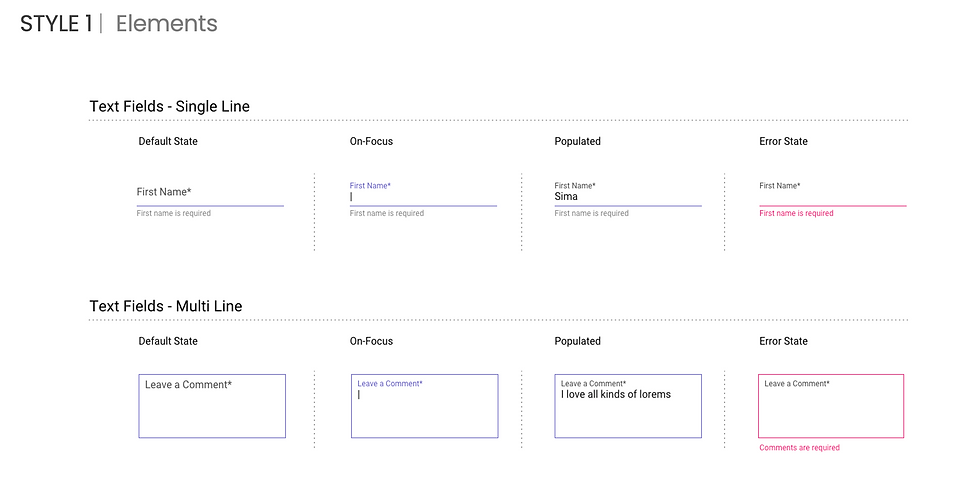
Task: Click the Error State First Name field
Action: 832,193
